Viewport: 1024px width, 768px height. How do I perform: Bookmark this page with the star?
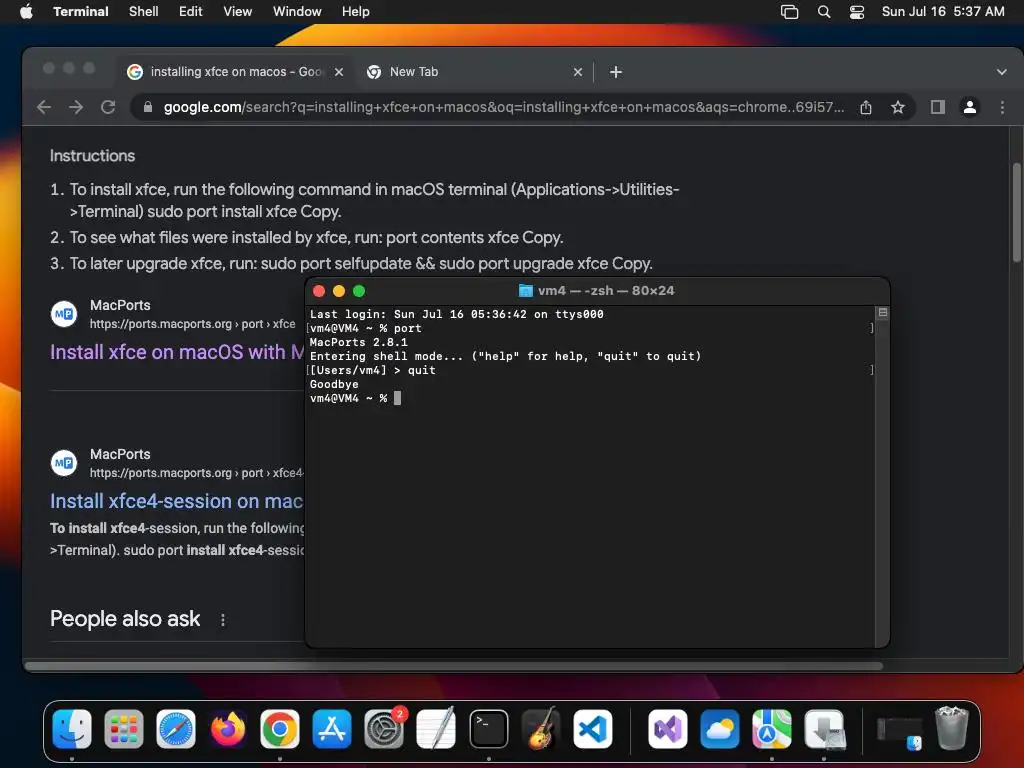coord(898,107)
